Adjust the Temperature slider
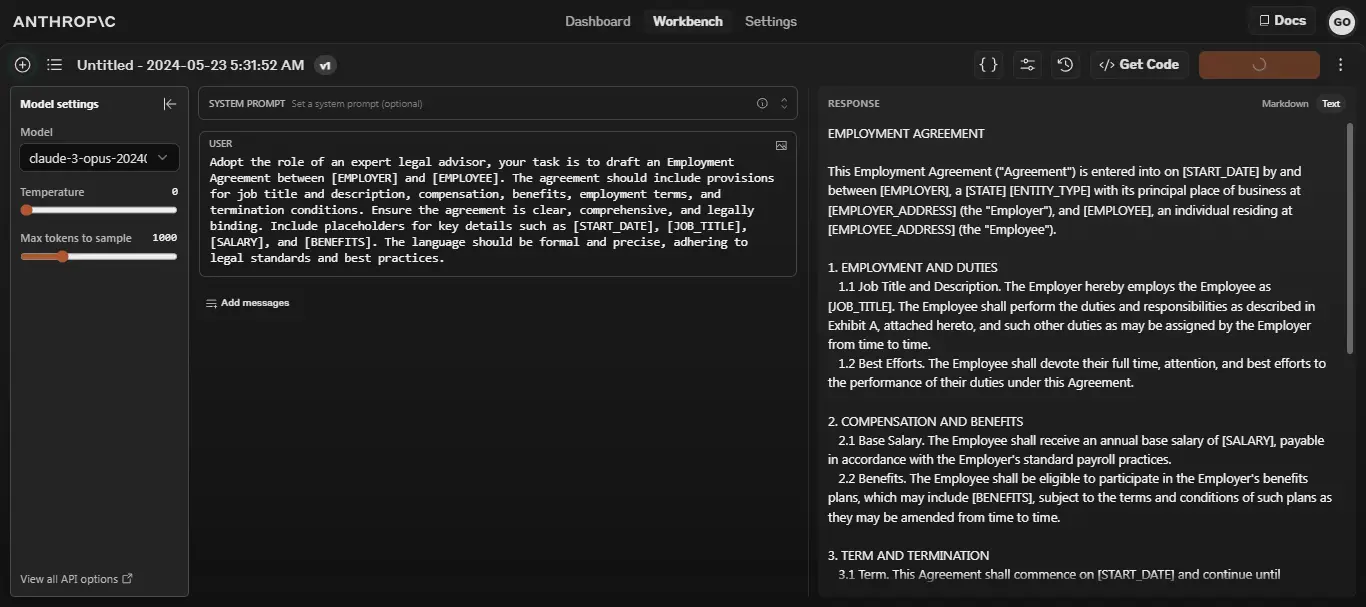 pyautogui.click(x=99, y=210)
